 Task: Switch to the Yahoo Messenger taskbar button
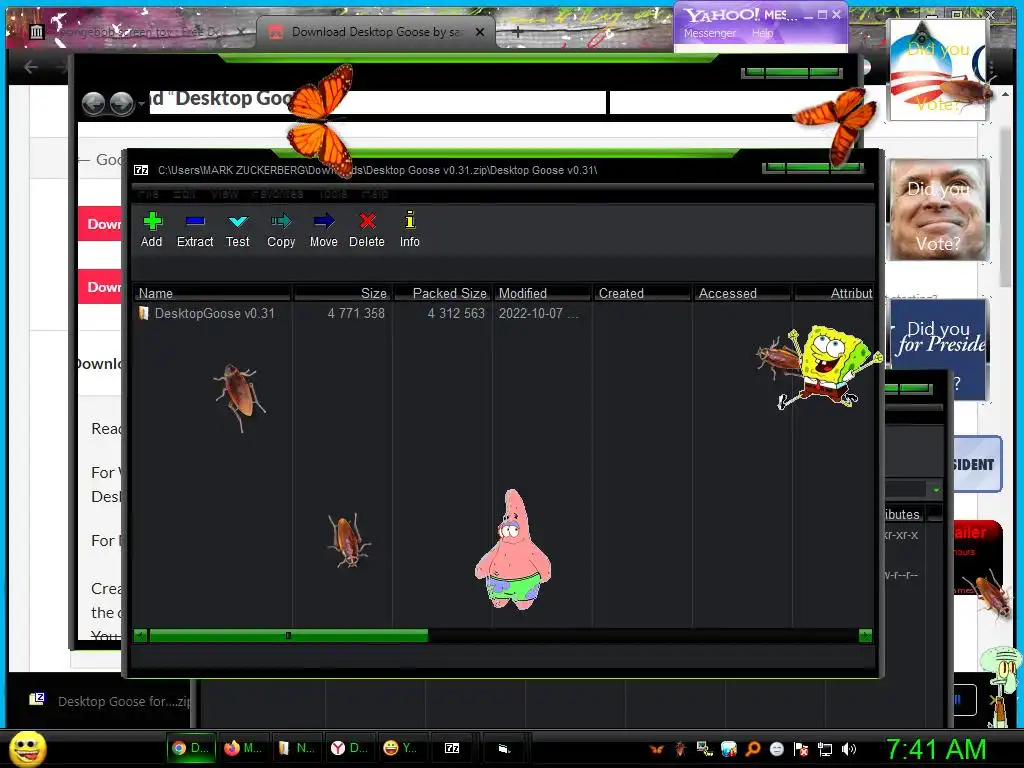click(400, 748)
